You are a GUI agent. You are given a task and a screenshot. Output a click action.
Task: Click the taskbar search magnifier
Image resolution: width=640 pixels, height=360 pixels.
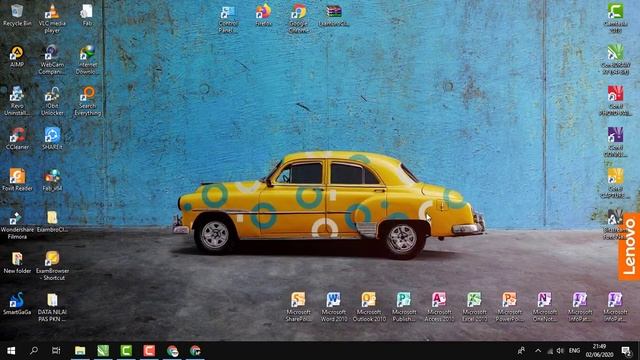tap(34, 351)
